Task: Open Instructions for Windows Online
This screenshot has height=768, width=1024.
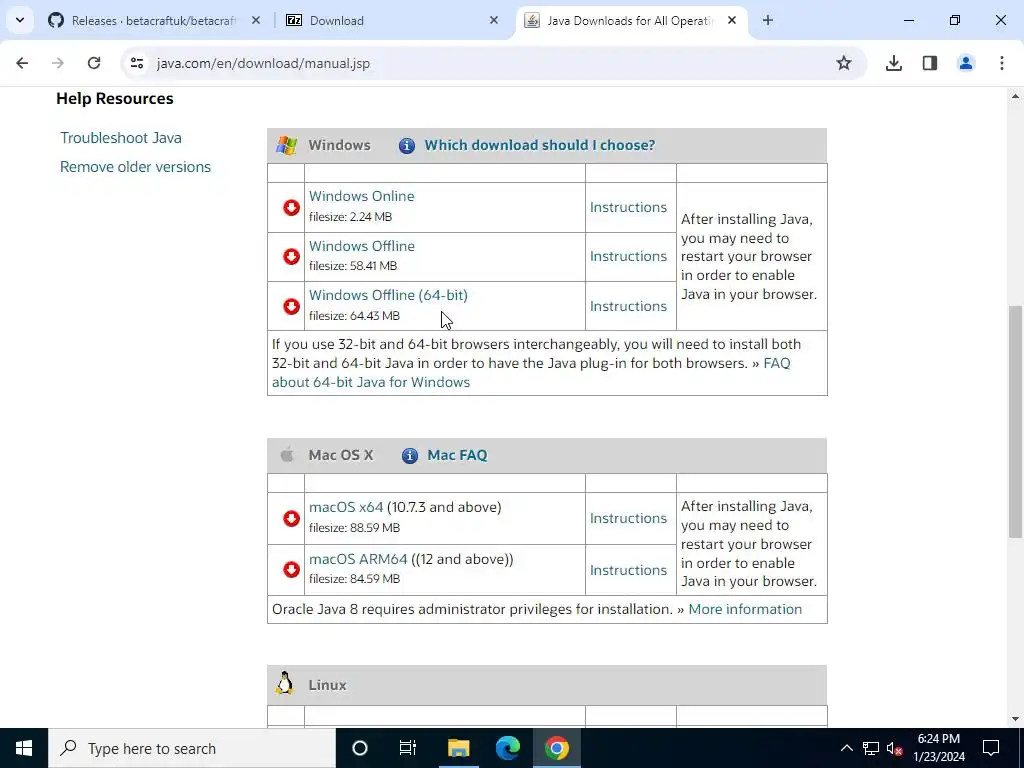Action: 628,207
